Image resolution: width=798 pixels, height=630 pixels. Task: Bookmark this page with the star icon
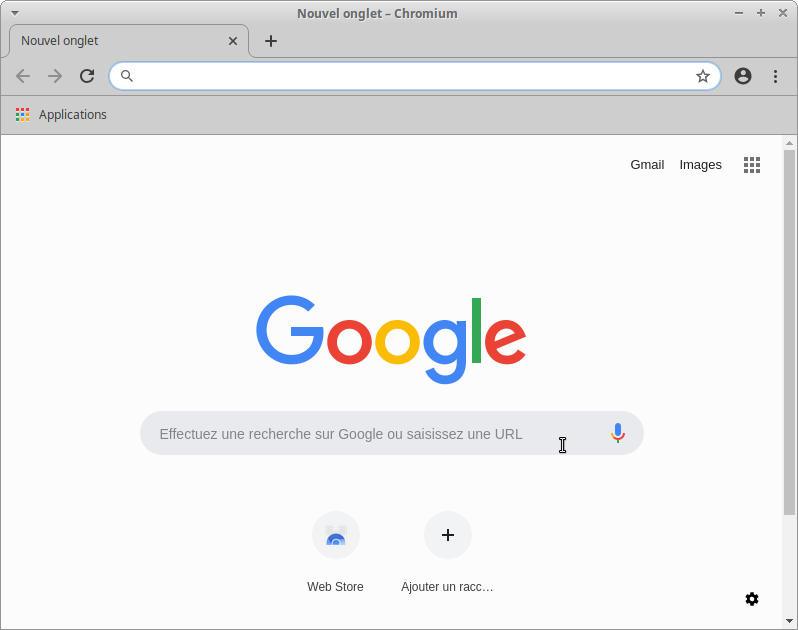(x=703, y=76)
